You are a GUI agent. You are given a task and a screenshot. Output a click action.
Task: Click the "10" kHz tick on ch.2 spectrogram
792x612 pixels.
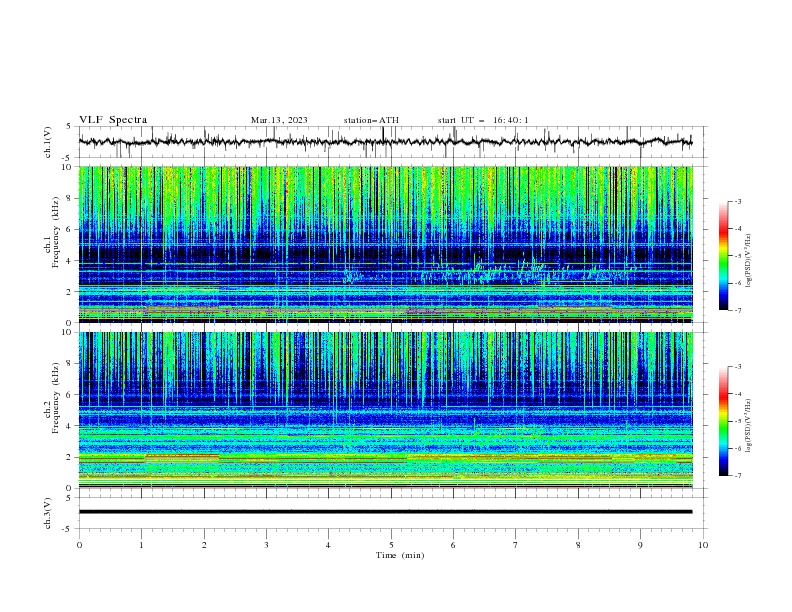point(68,332)
